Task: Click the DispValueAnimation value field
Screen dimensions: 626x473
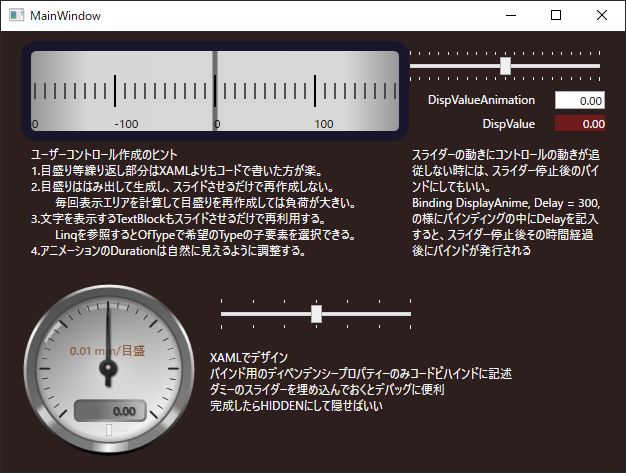Action: point(580,100)
